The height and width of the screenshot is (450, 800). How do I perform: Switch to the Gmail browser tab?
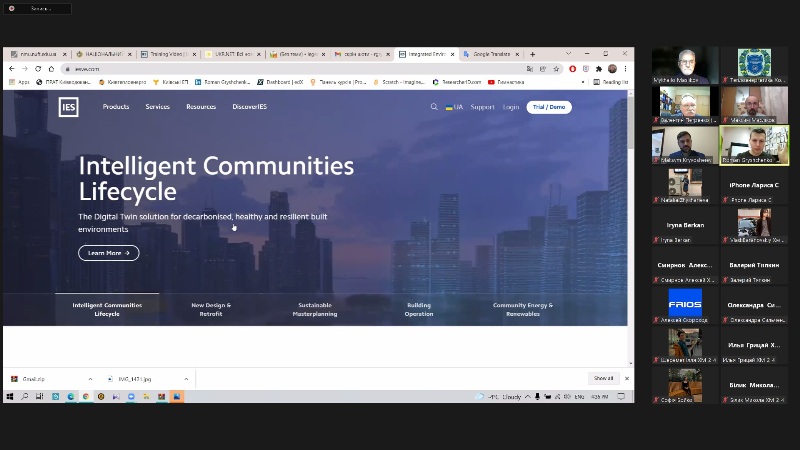(x=361, y=54)
